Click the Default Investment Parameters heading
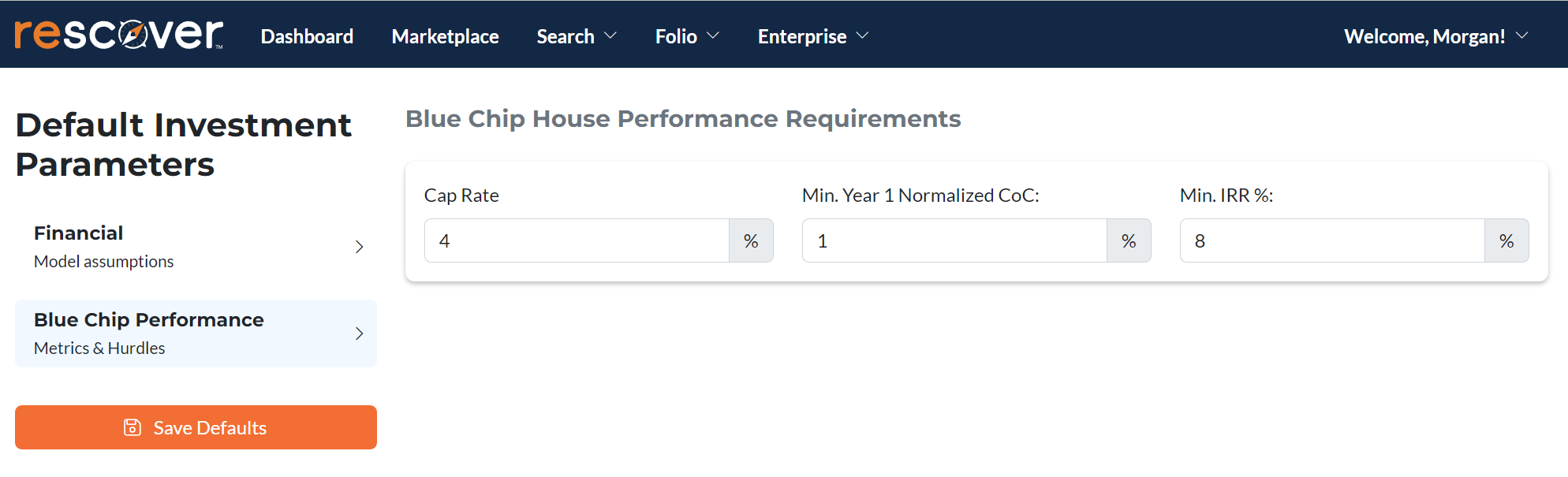 183,144
